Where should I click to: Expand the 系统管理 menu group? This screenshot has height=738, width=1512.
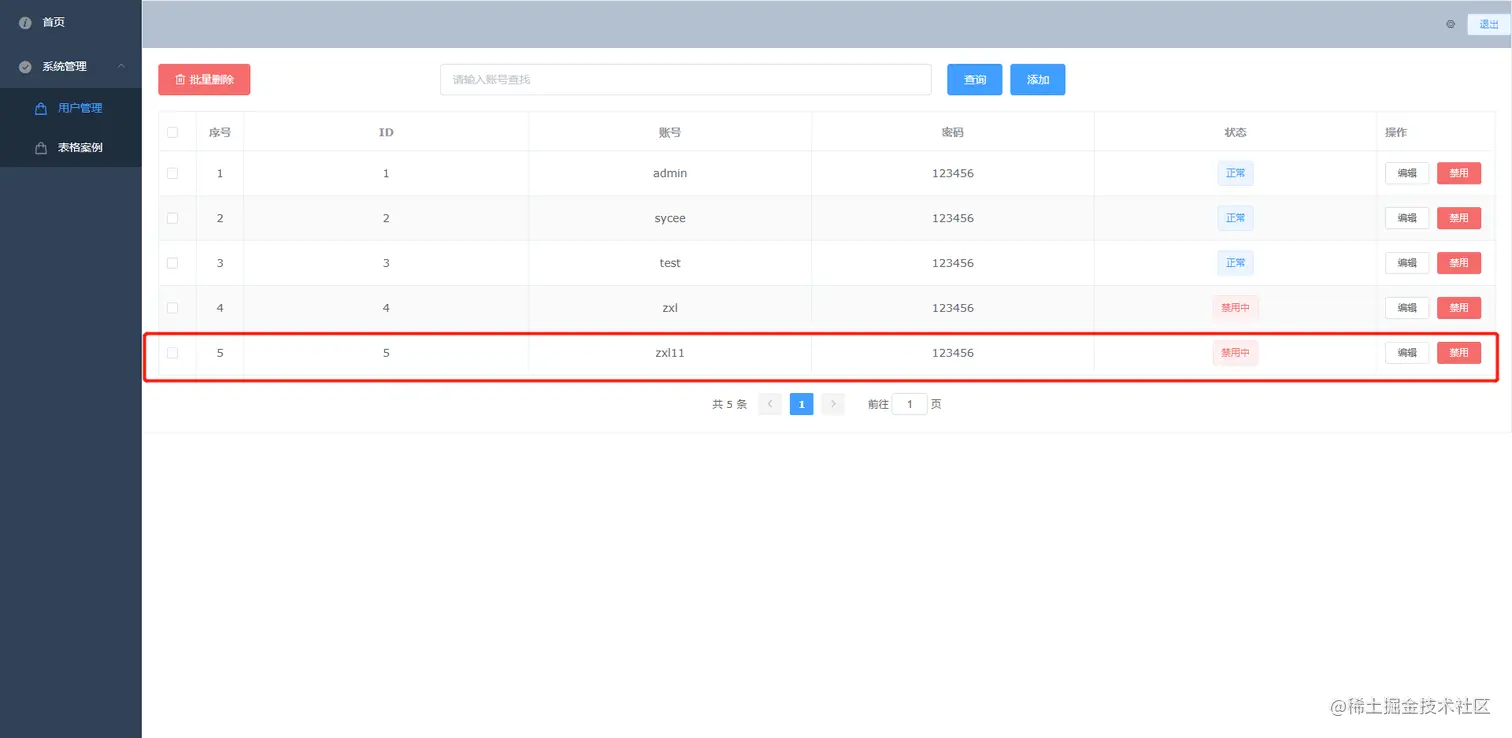(x=71, y=66)
